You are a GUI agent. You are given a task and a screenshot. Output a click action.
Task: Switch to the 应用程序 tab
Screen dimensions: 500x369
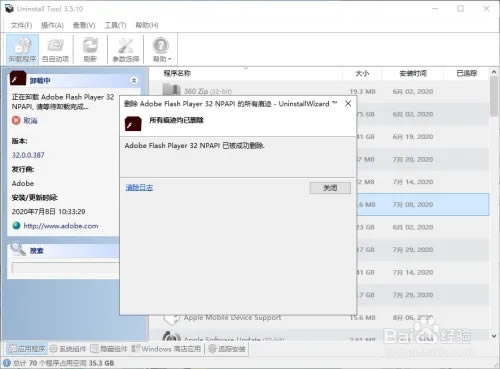27,349
